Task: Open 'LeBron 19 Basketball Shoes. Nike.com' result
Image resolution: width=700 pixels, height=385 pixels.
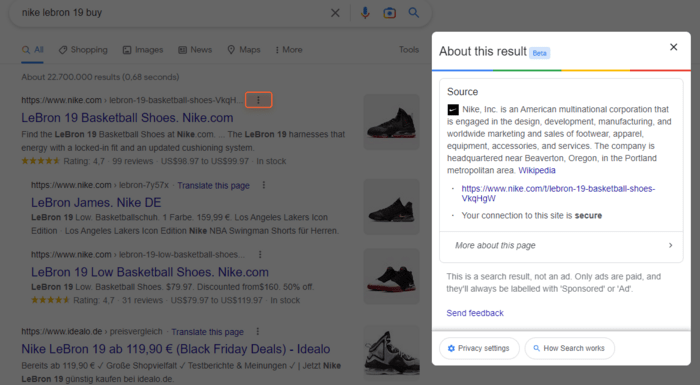Action: point(127,118)
